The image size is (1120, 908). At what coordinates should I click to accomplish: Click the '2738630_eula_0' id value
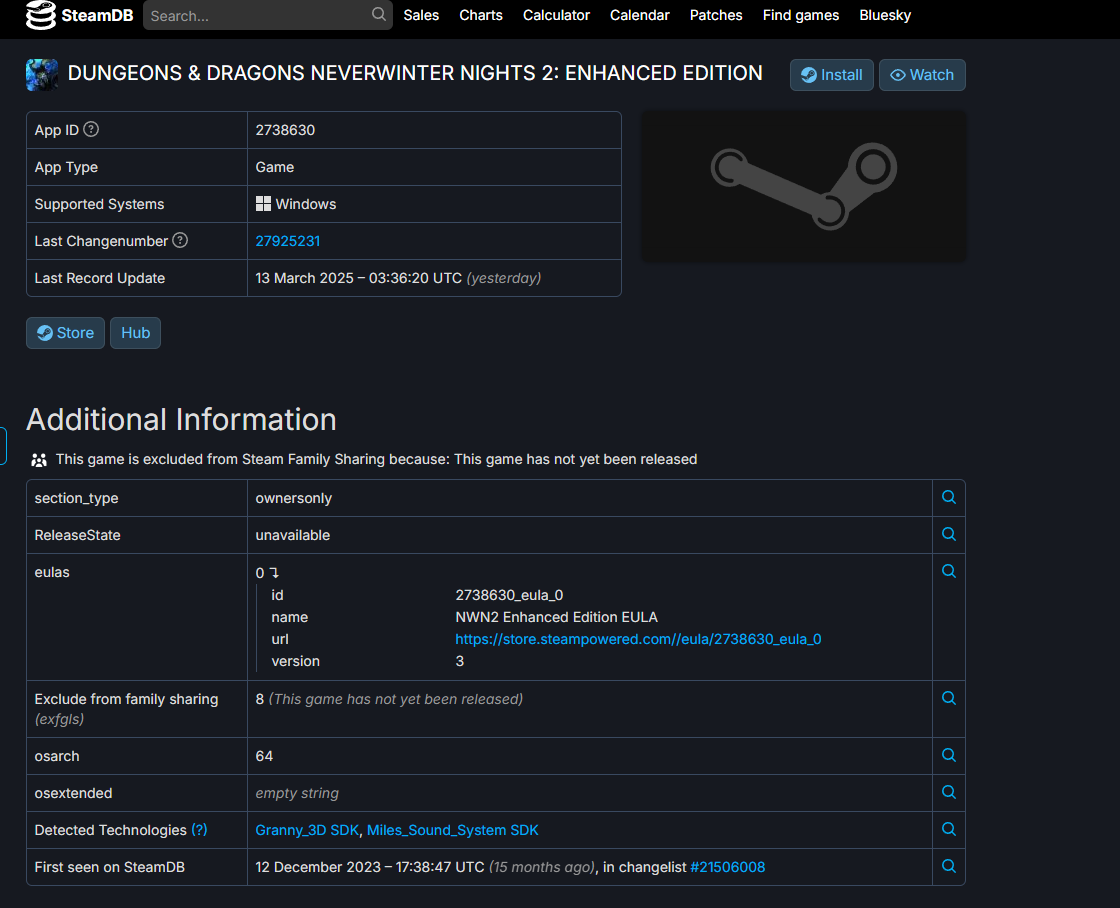509,595
